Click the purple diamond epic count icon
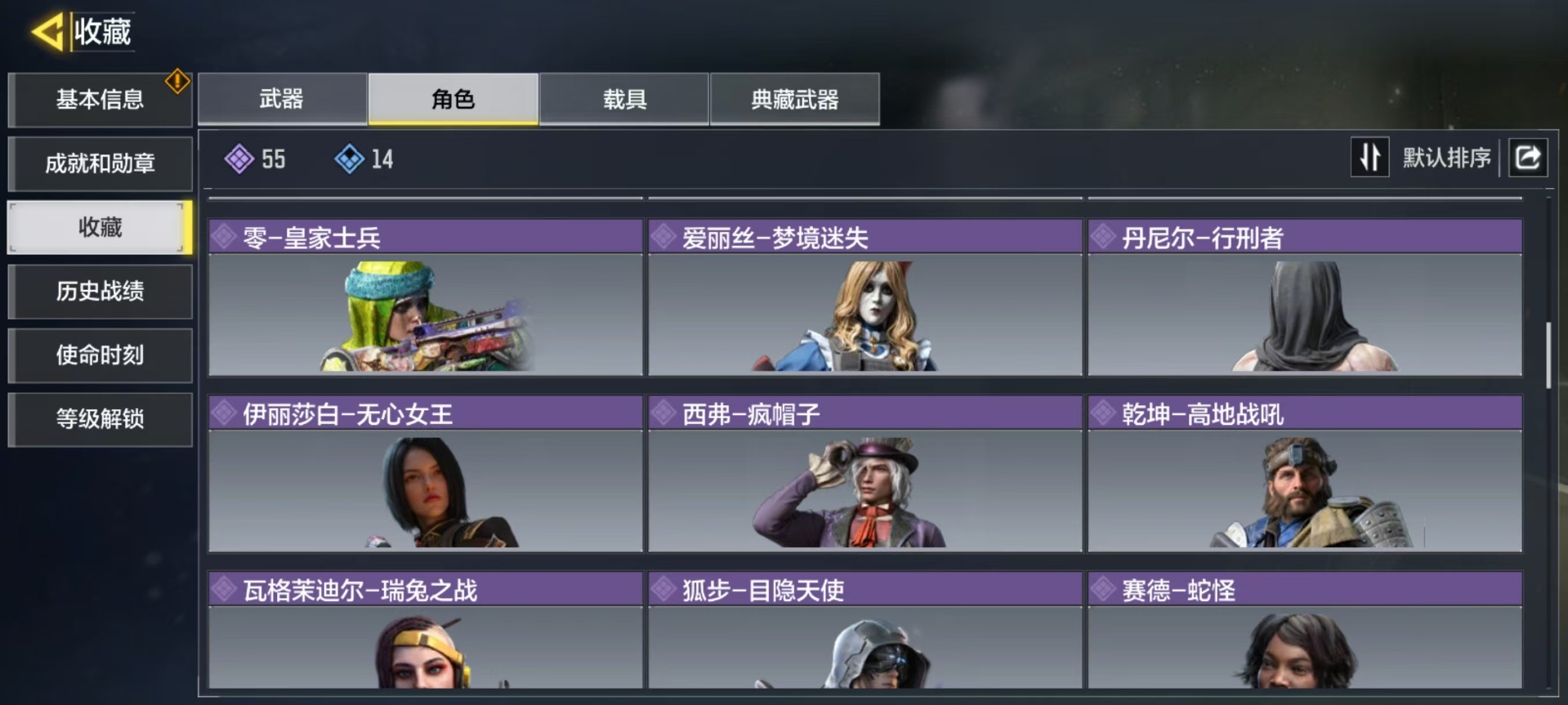The width and height of the screenshot is (1568, 705). click(x=239, y=158)
